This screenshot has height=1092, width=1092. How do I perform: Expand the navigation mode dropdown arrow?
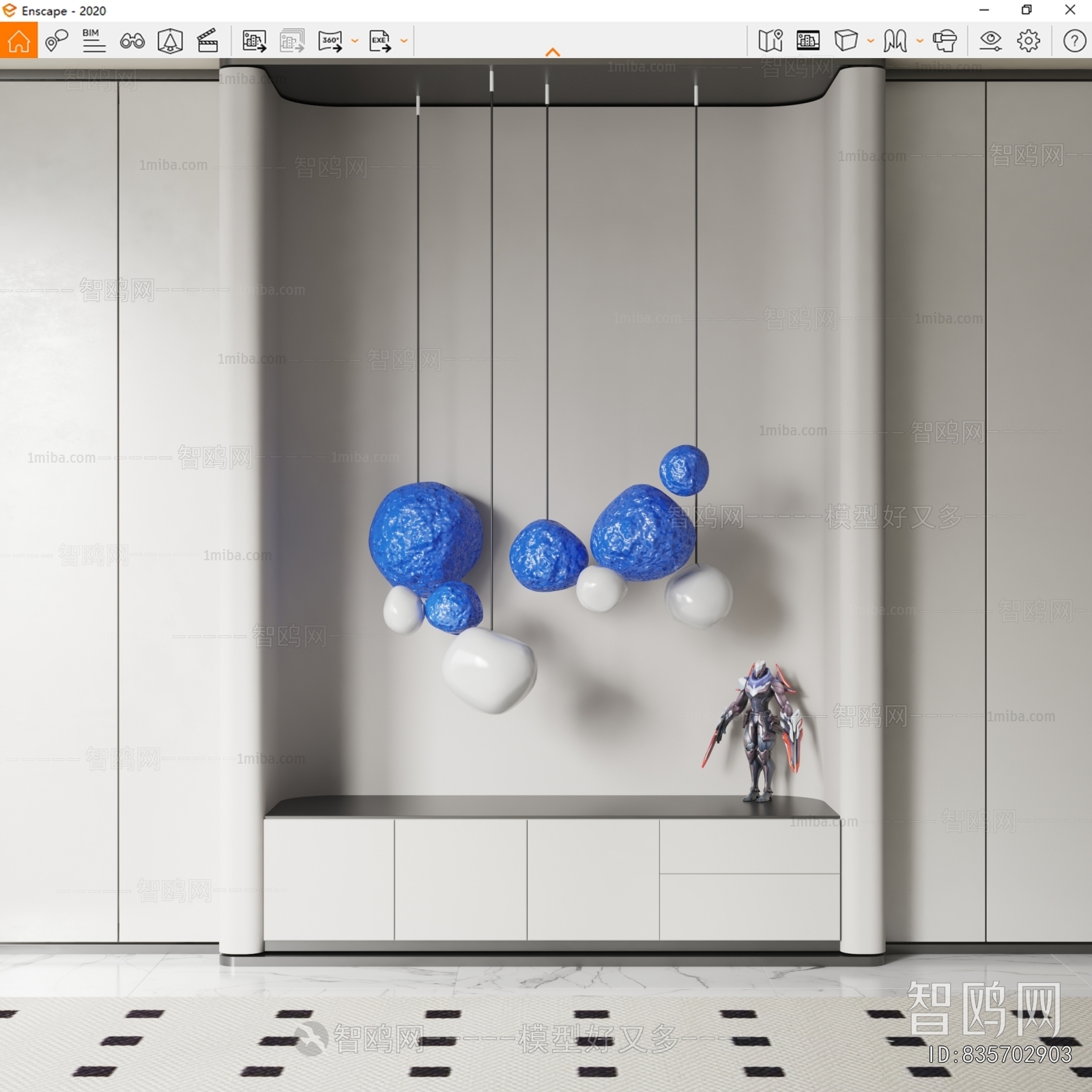920,41
